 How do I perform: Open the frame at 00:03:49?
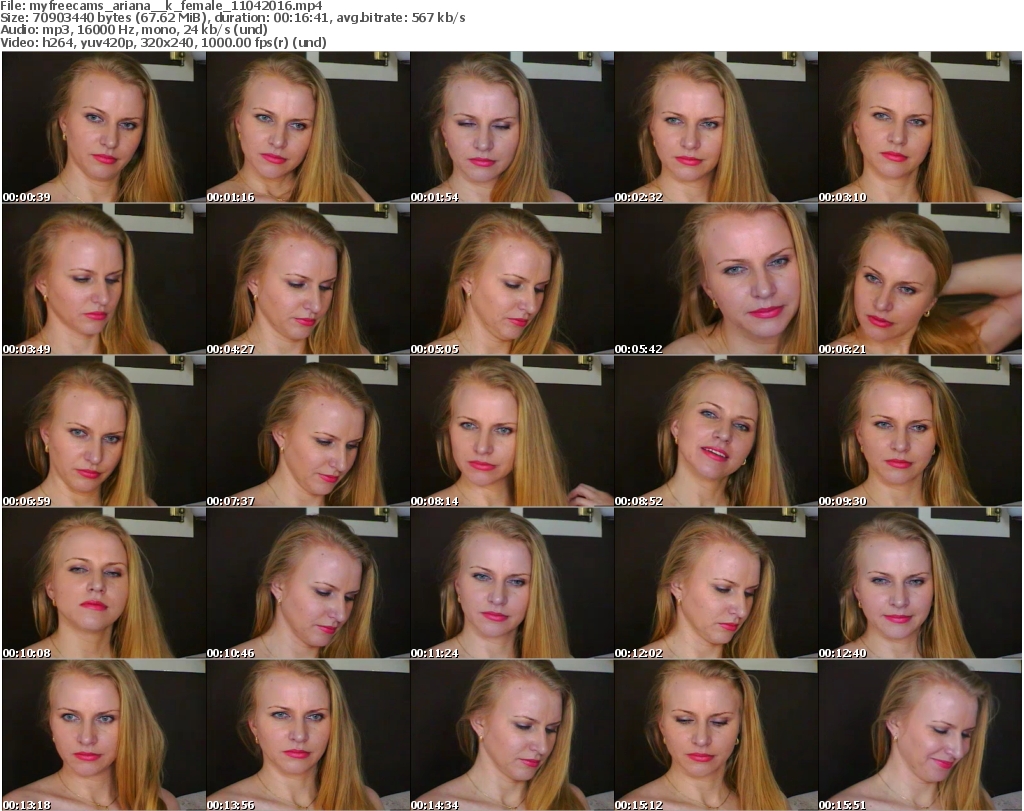tap(104, 279)
